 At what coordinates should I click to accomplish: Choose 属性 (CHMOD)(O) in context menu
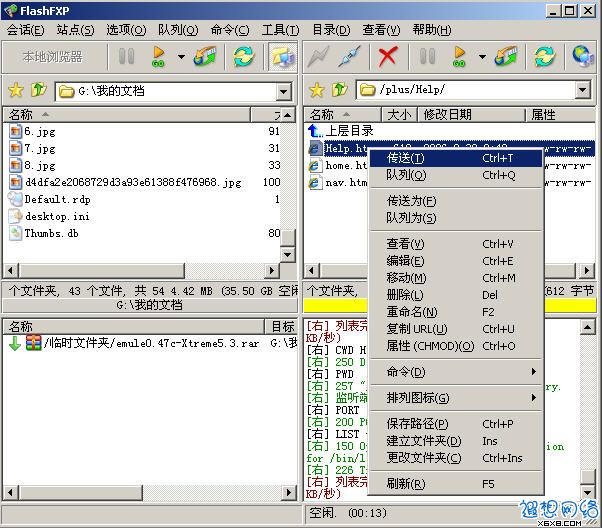tap(456, 346)
